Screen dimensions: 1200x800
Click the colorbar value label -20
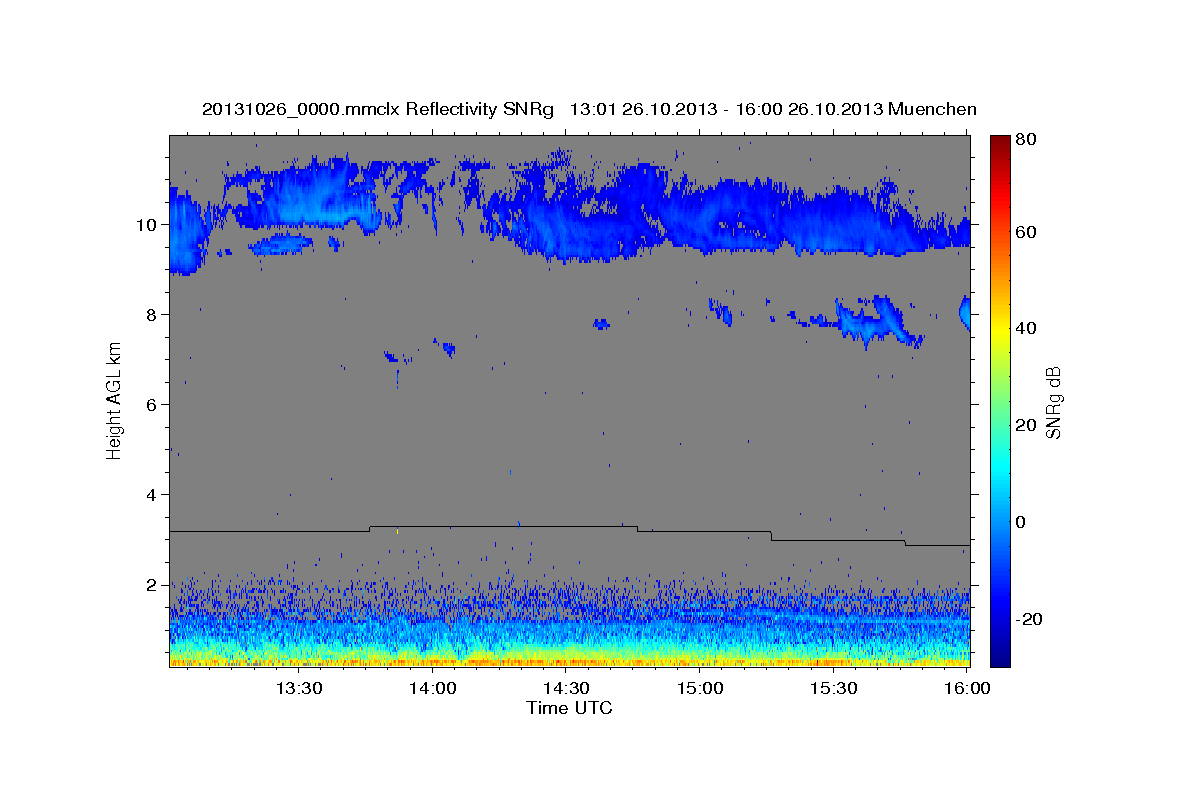pyautogui.click(x=1030, y=620)
